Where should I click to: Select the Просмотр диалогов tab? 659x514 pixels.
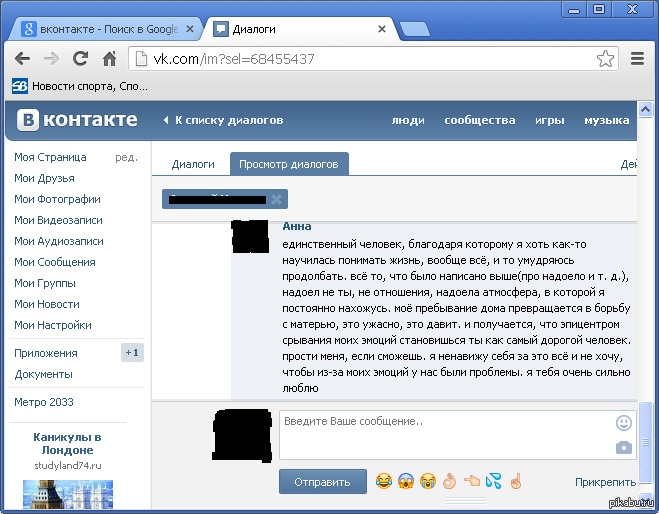289,164
